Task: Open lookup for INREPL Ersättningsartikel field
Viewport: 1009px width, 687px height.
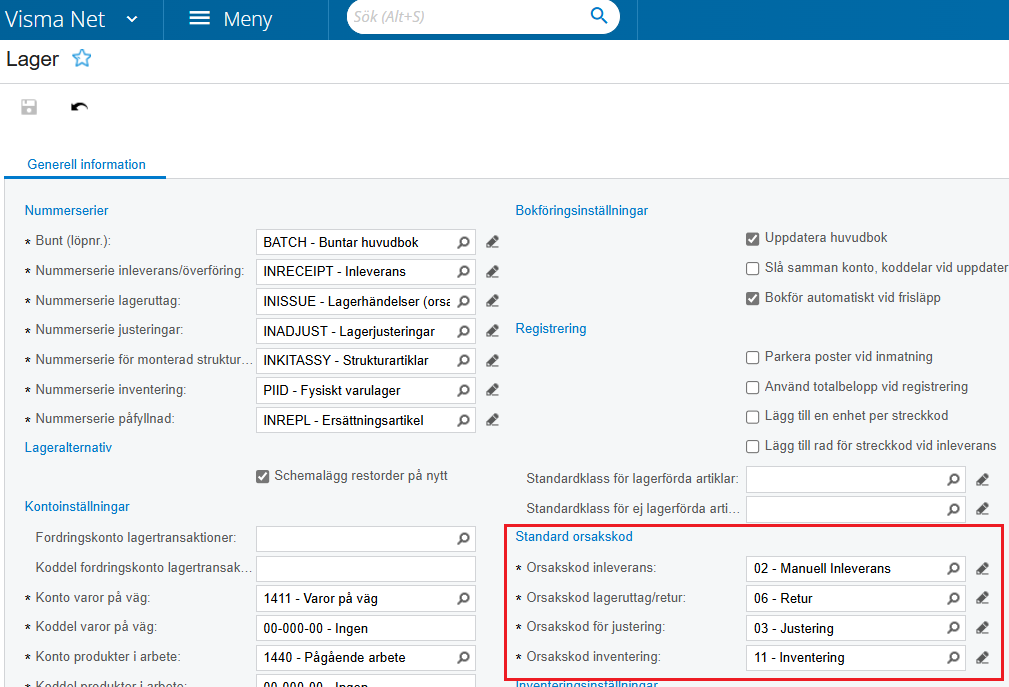Action: [x=463, y=420]
